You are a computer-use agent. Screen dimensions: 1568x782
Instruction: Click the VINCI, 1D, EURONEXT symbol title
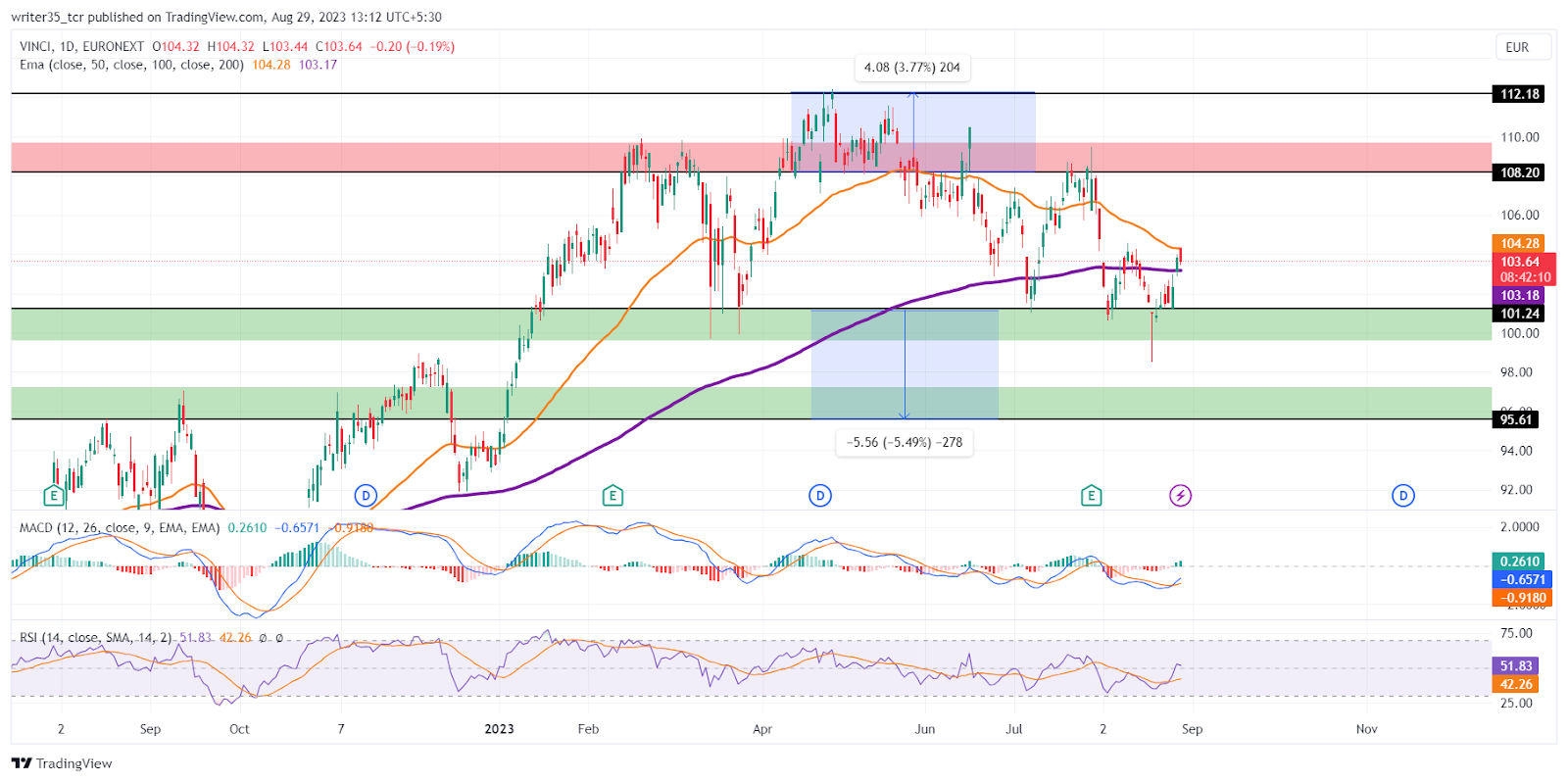click(82, 46)
